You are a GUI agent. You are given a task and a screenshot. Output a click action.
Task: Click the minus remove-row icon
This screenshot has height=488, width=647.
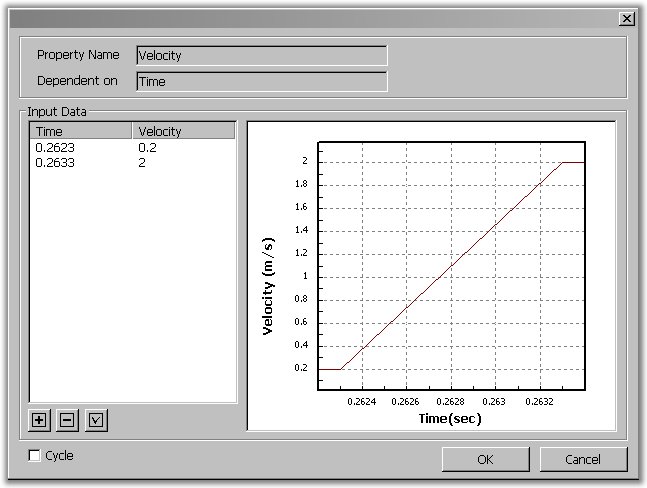[x=67, y=420]
